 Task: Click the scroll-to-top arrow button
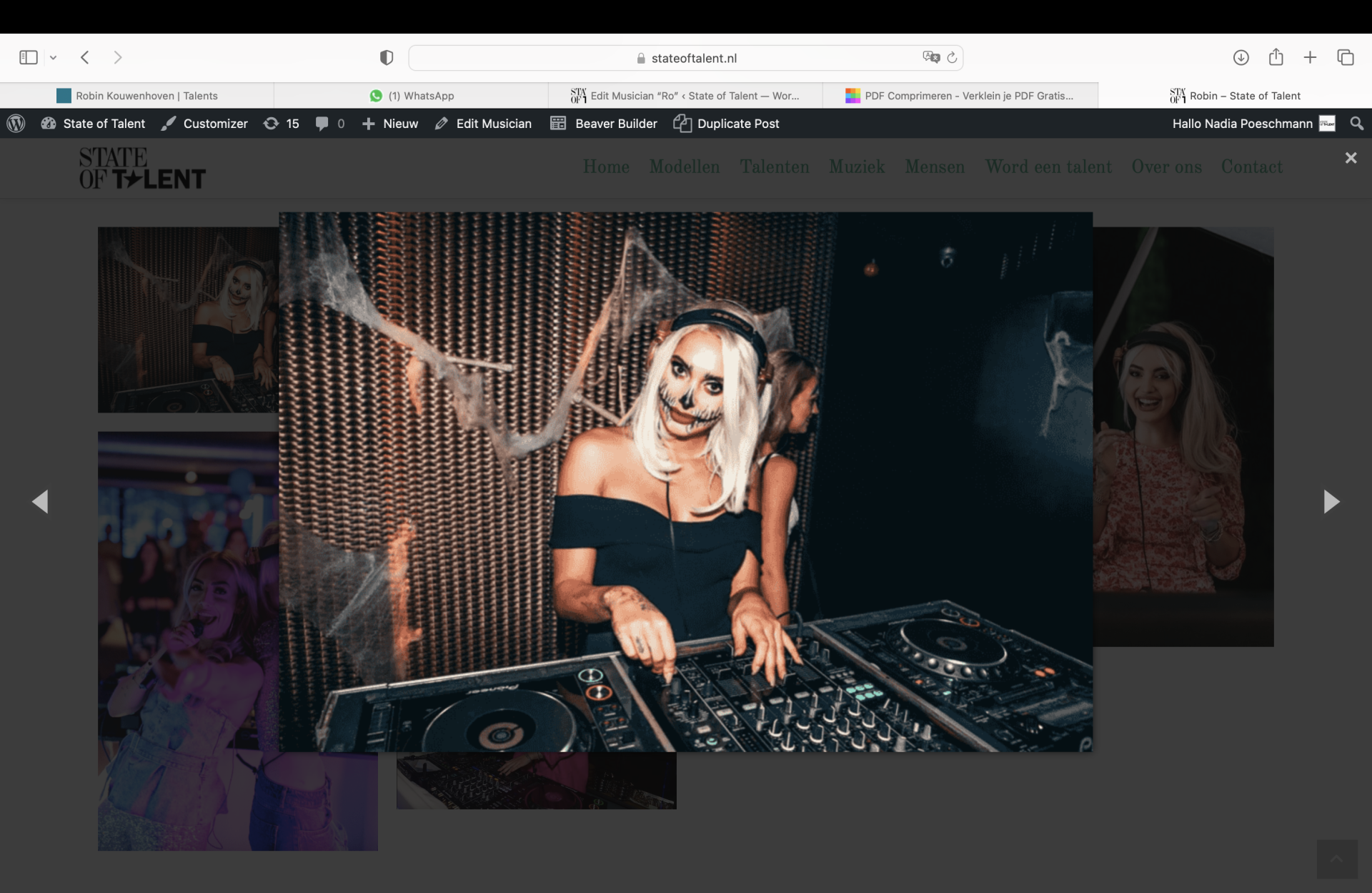click(x=1337, y=859)
